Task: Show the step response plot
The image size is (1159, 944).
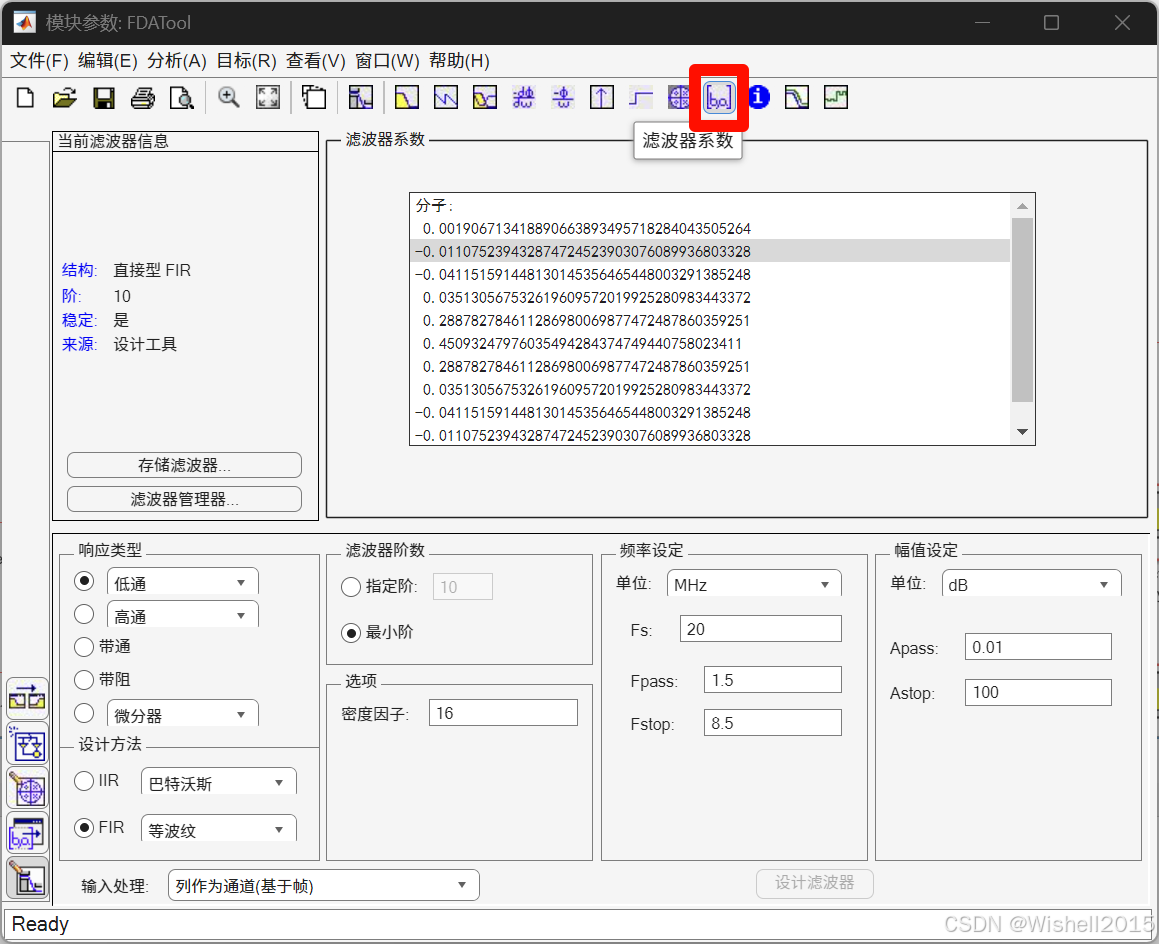Action: 641,98
